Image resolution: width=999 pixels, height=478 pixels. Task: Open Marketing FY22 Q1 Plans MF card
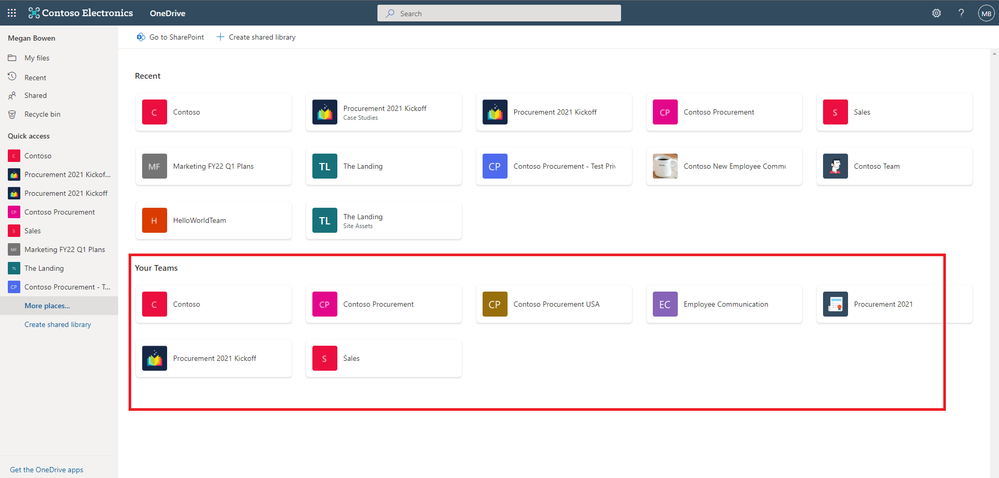213,166
